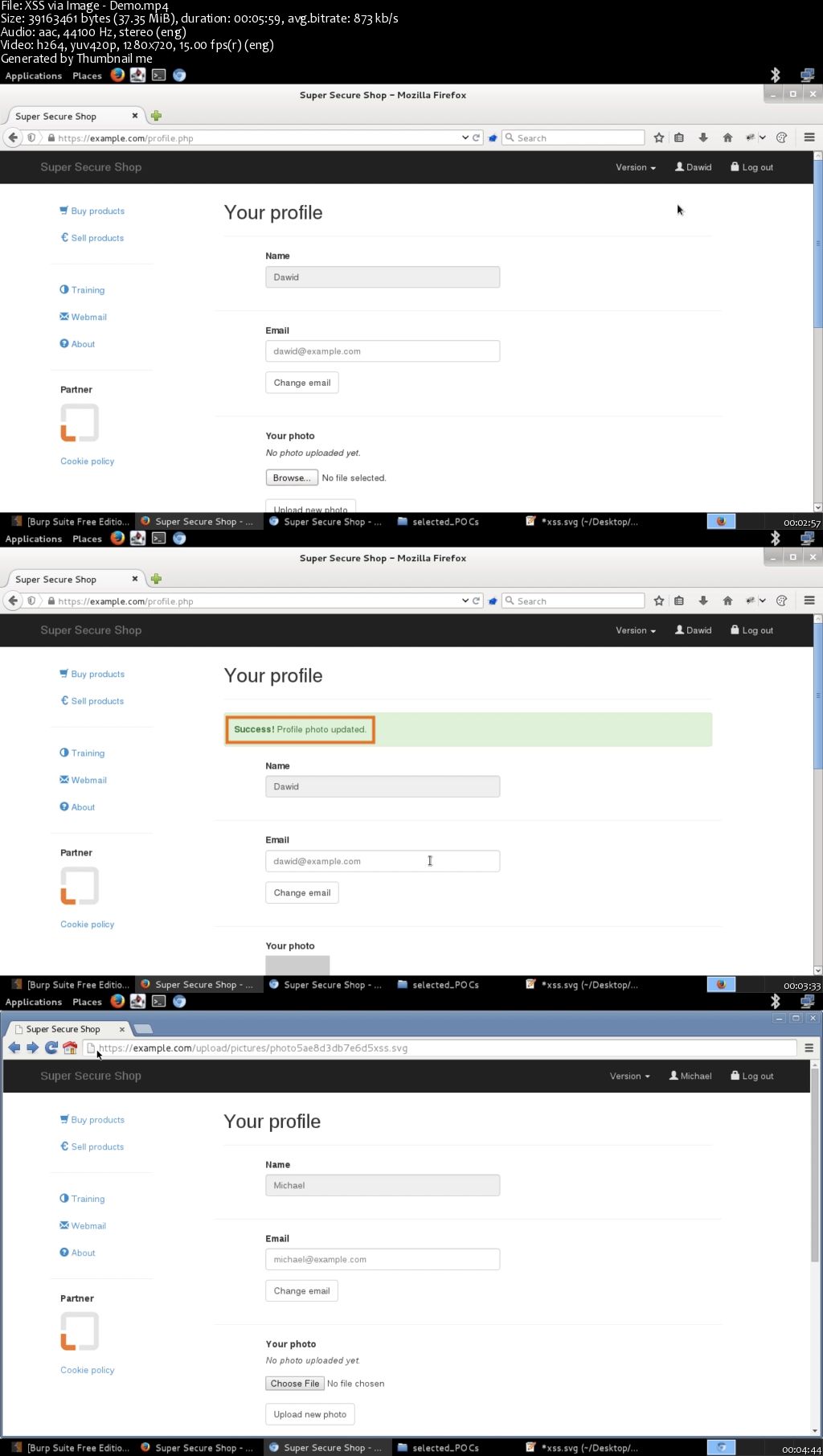Open Chrome hamburger menu in Michael's window

click(x=809, y=1048)
